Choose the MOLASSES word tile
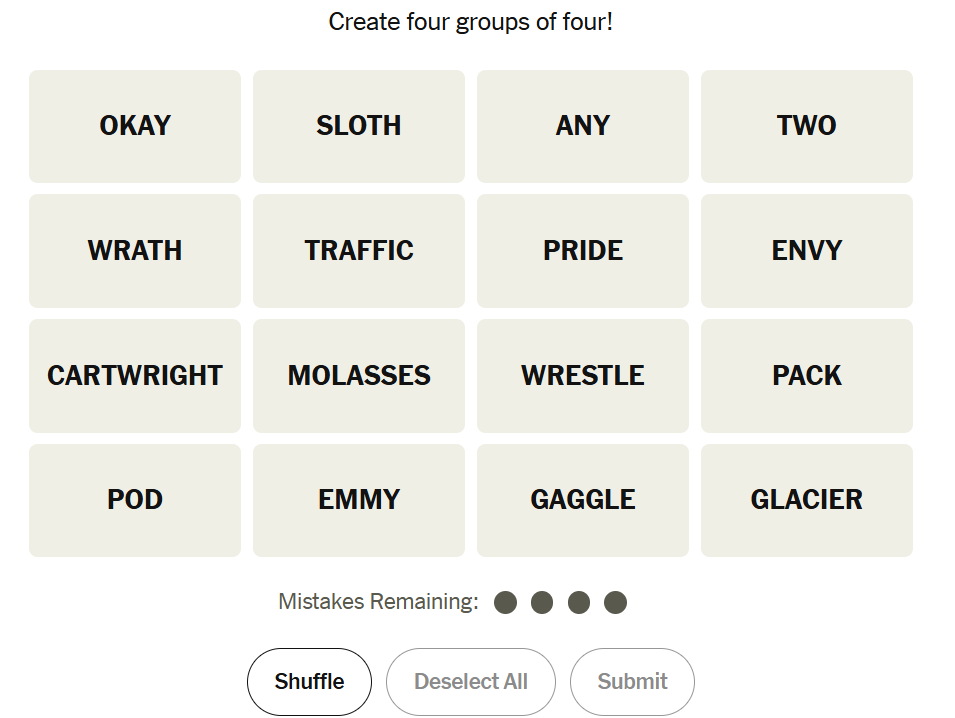 [x=359, y=376]
